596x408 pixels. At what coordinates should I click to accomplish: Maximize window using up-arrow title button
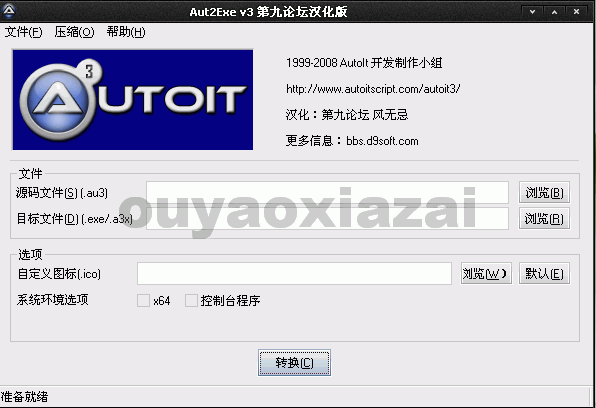click(555, 12)
